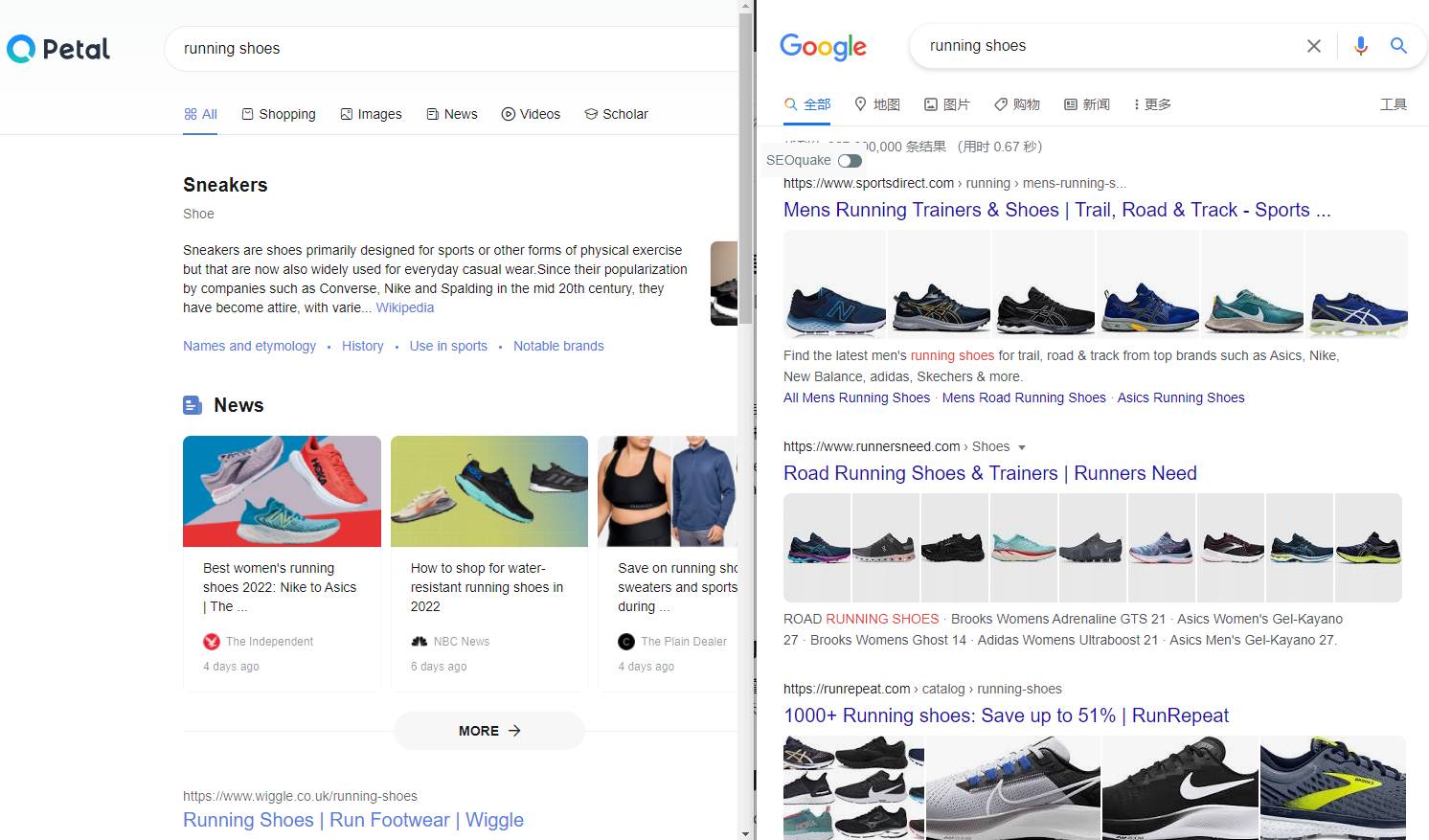This screenshot has height=840, width=1429.
Task: Open Mens Running Trainers Sports Direct result
Action: click(1057, 210)
